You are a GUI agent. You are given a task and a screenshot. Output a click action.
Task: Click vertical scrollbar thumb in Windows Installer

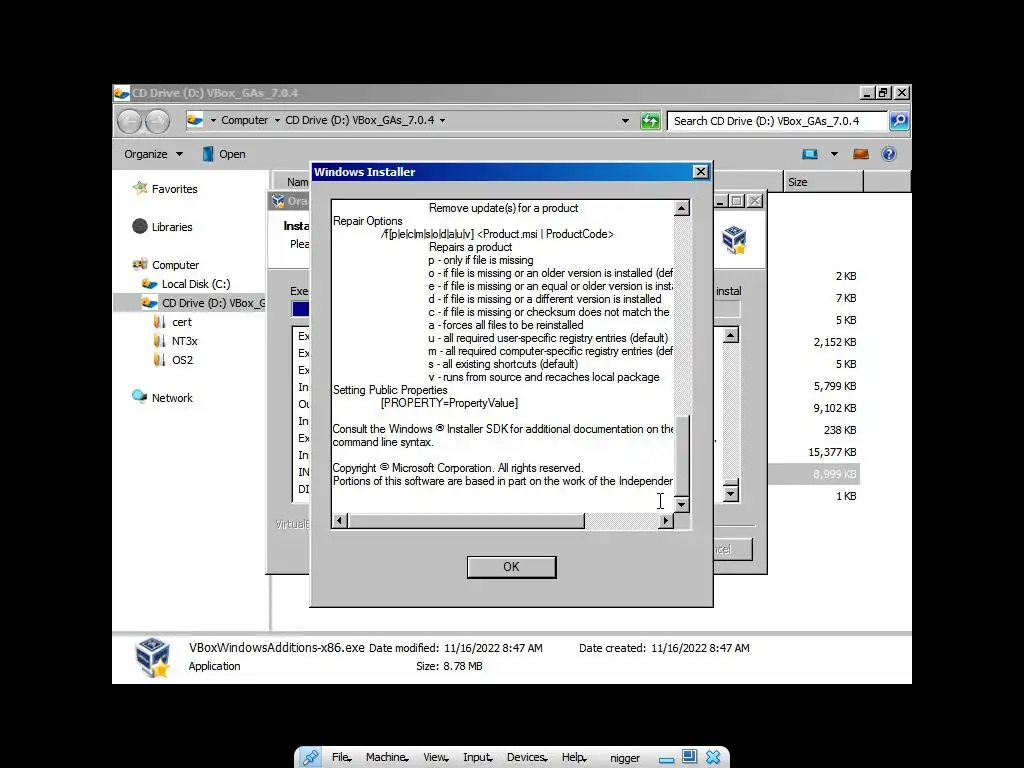[681, 455]
